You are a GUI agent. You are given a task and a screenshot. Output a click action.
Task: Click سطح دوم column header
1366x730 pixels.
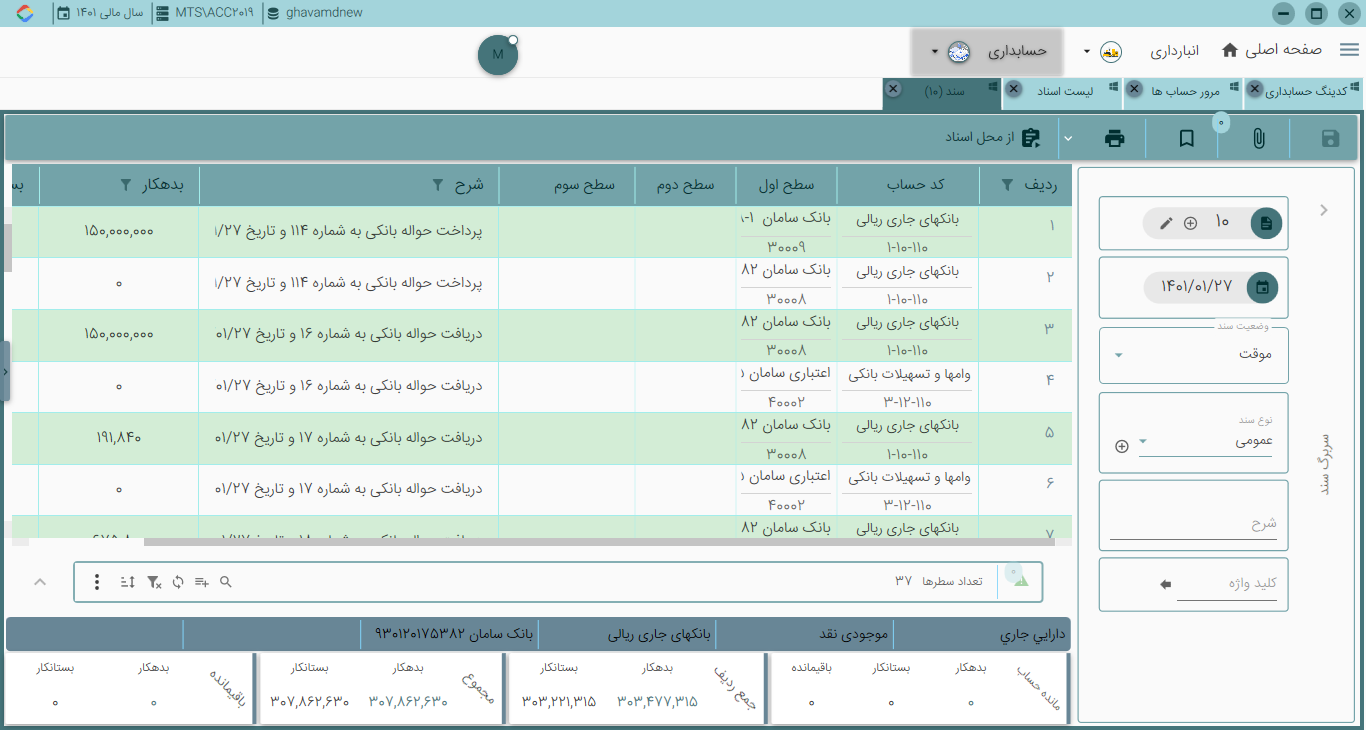(685, 185)
